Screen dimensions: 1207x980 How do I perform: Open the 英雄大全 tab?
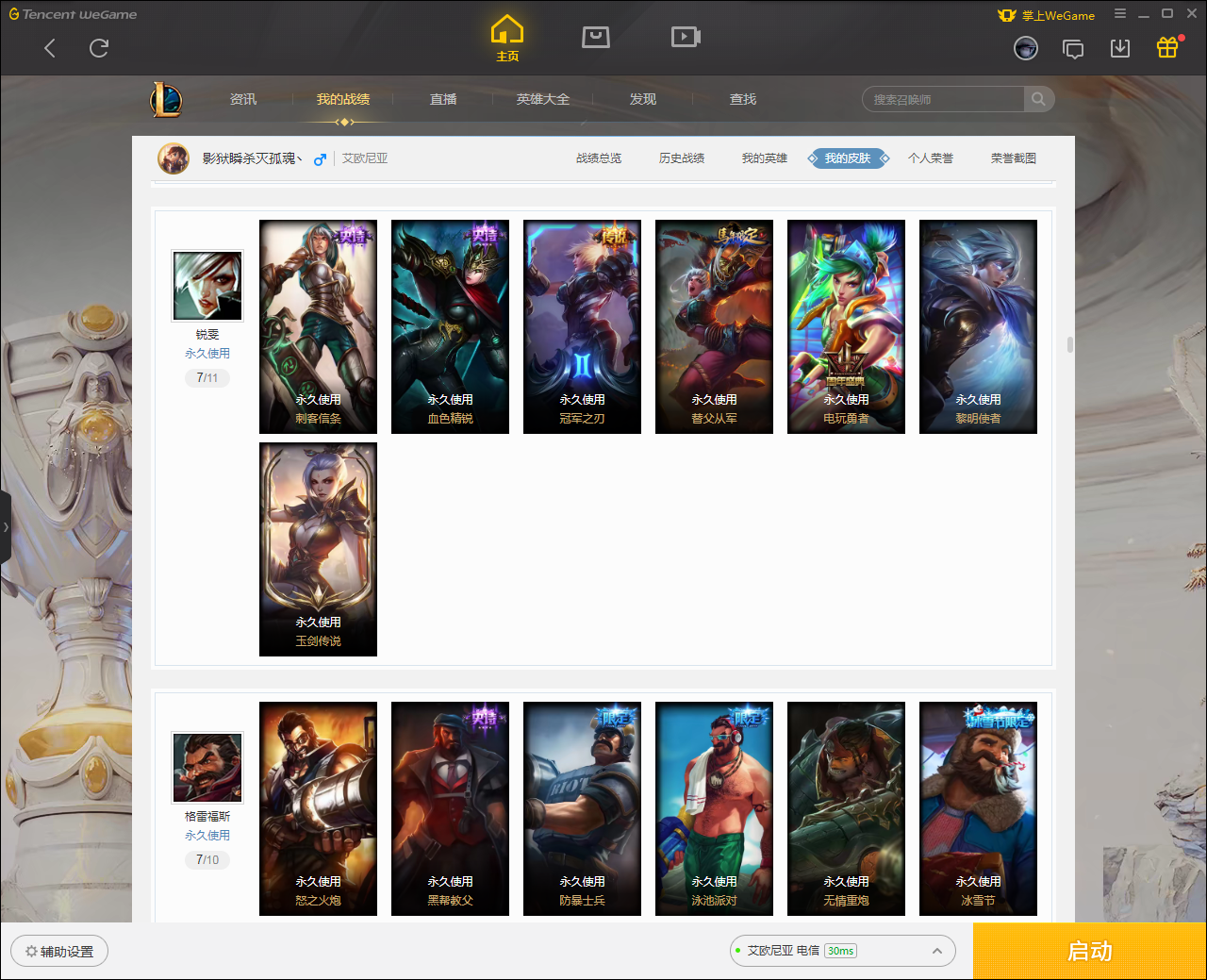click(x=543, y=99)
